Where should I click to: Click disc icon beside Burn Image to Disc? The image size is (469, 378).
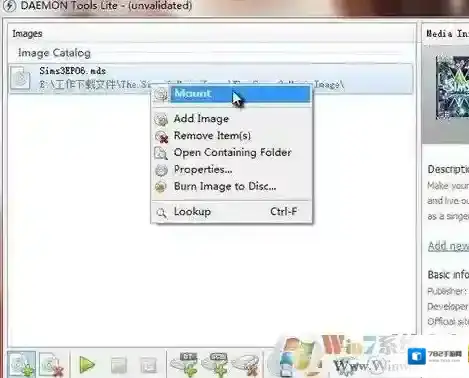pos(161,187)
